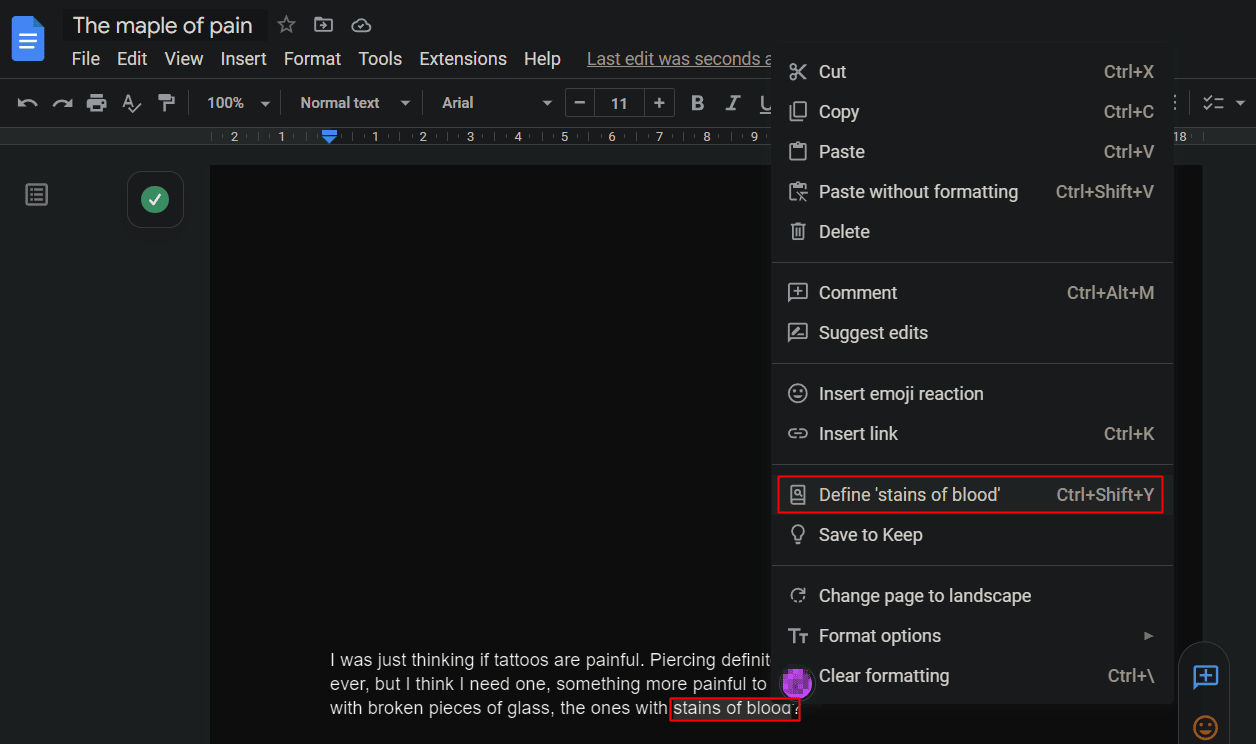Viewport: 1256px width, 744px height.
Task: Open the View menu
Action: (184, 59)
